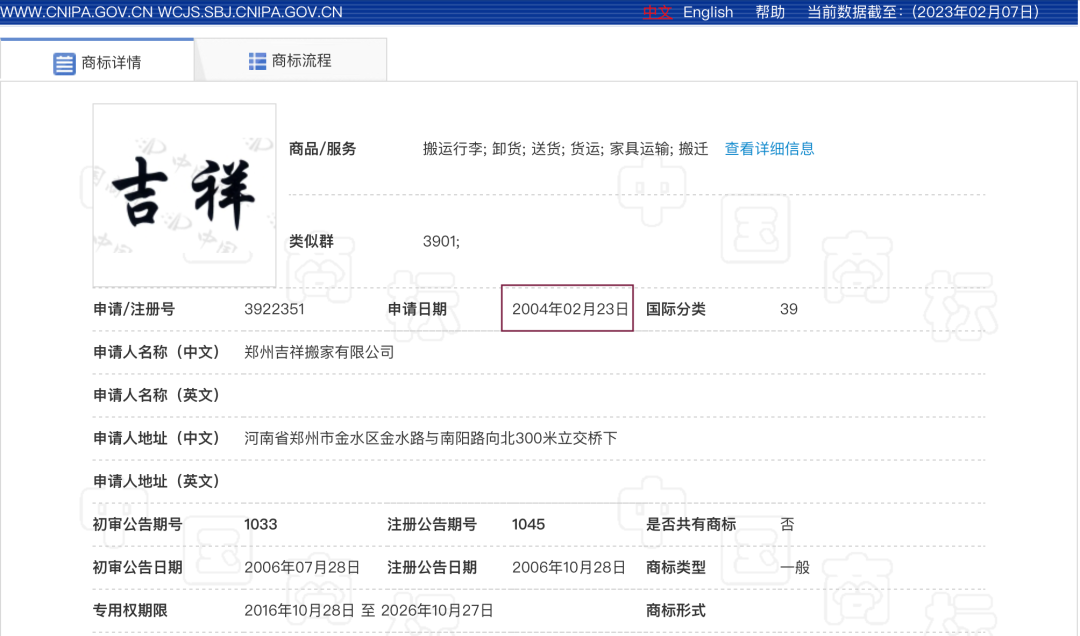Click registration announcement issue number 1045
1080x636 pixels.
(528, 524)
